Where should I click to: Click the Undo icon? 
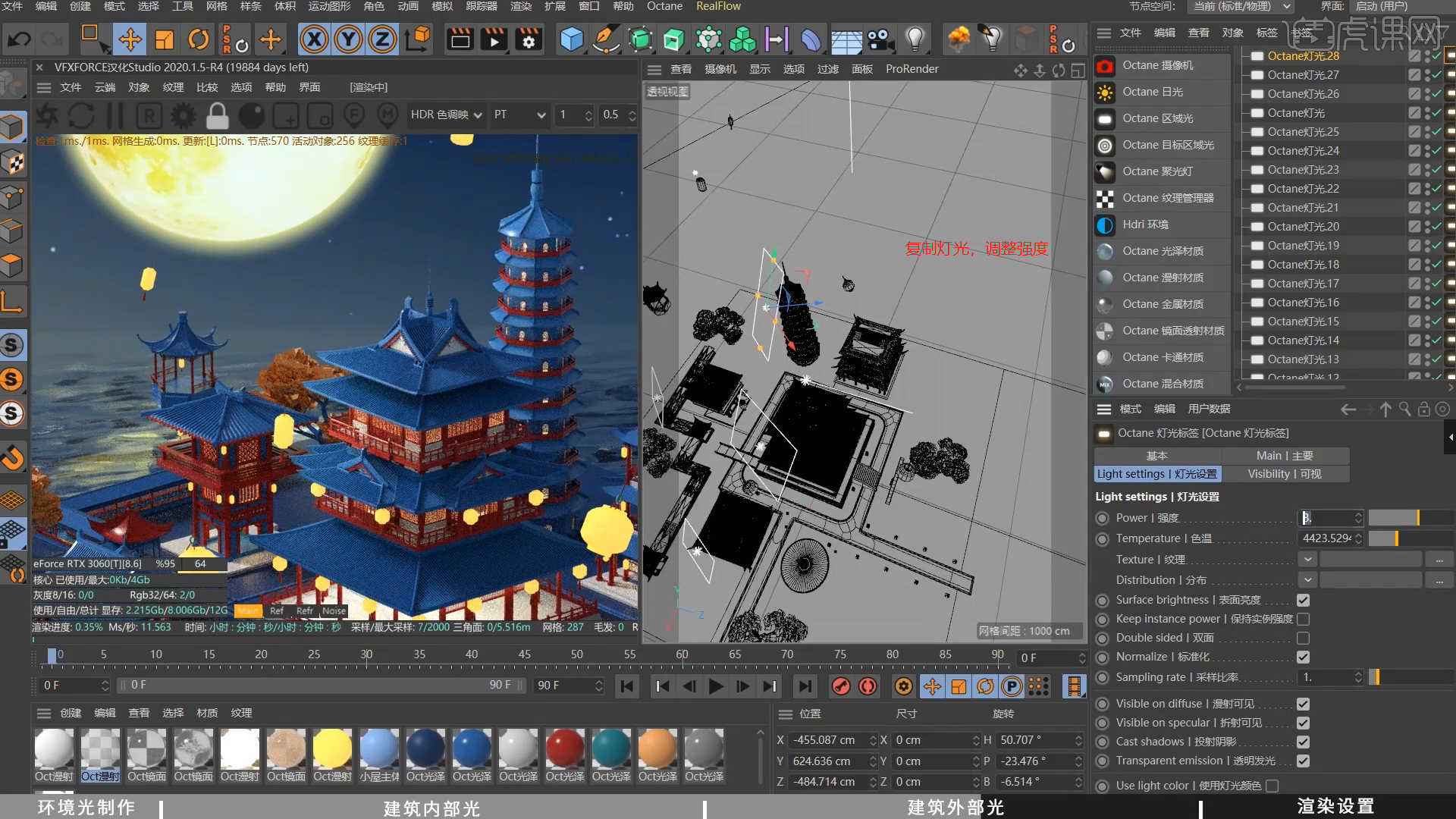(17, 39)
